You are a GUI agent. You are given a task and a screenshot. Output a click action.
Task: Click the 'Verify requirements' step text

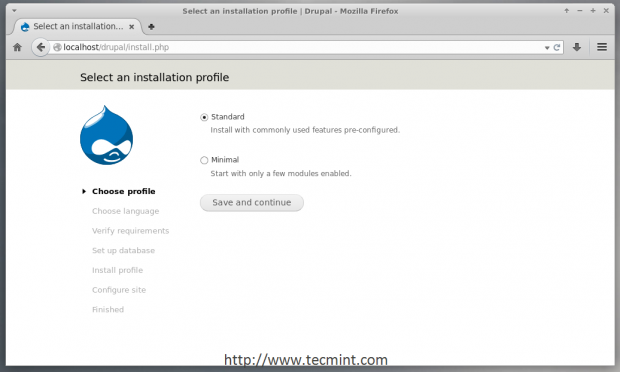pos(130,231)
